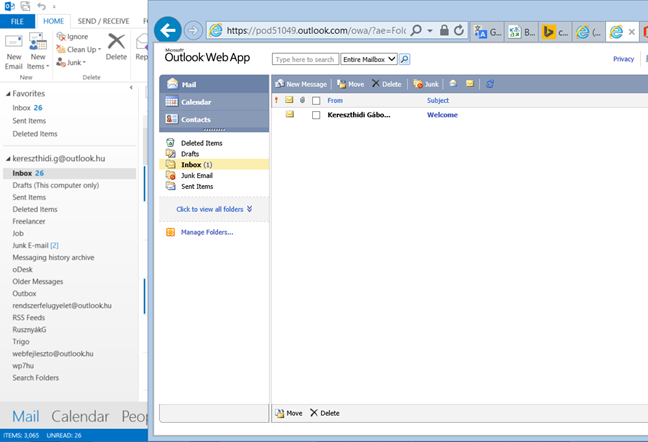
Task: Switch to Calendar in Outlook bottom navigation
Action: click(80, 416)
